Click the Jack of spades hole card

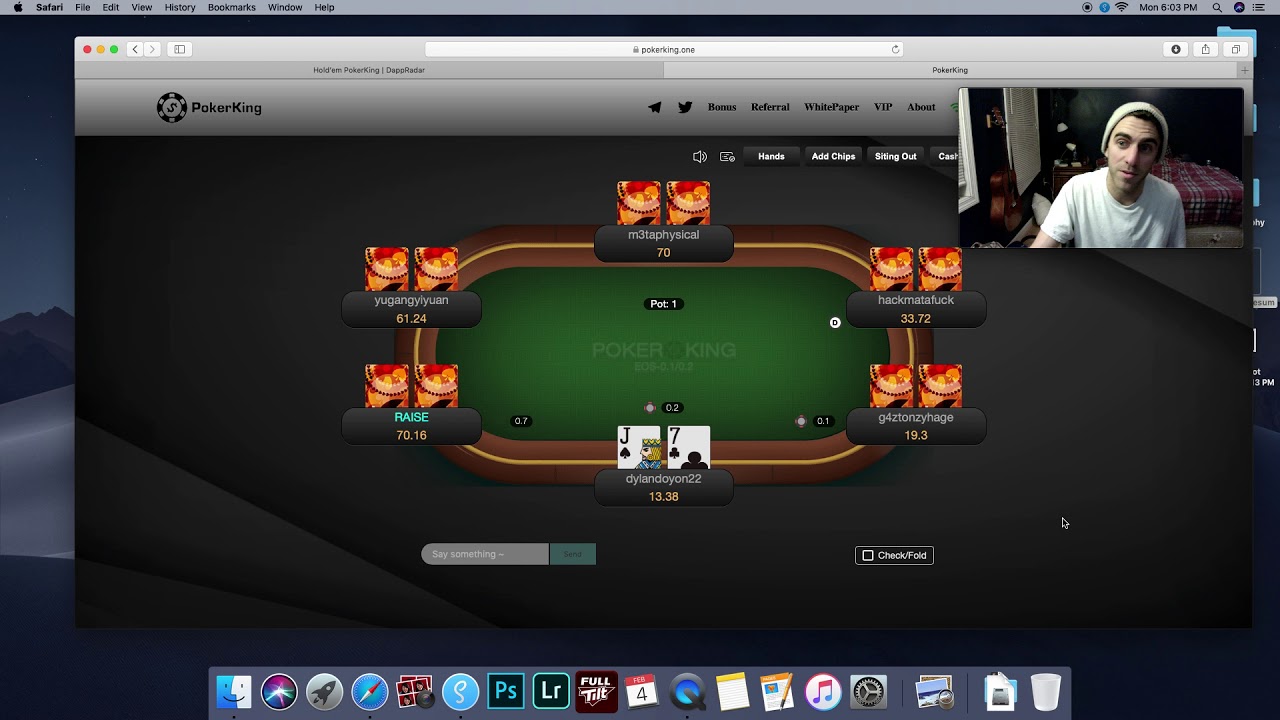click(639, 448)
